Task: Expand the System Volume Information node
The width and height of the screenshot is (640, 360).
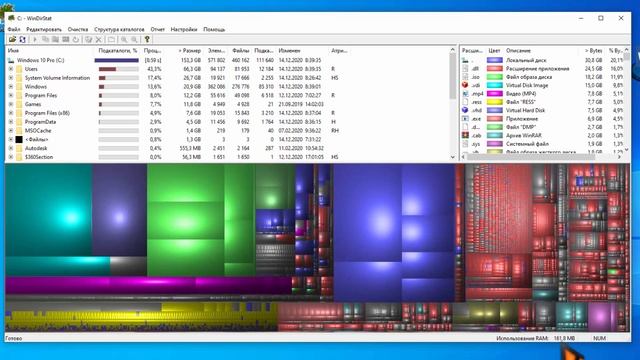Action: click(x=11, y=78)
